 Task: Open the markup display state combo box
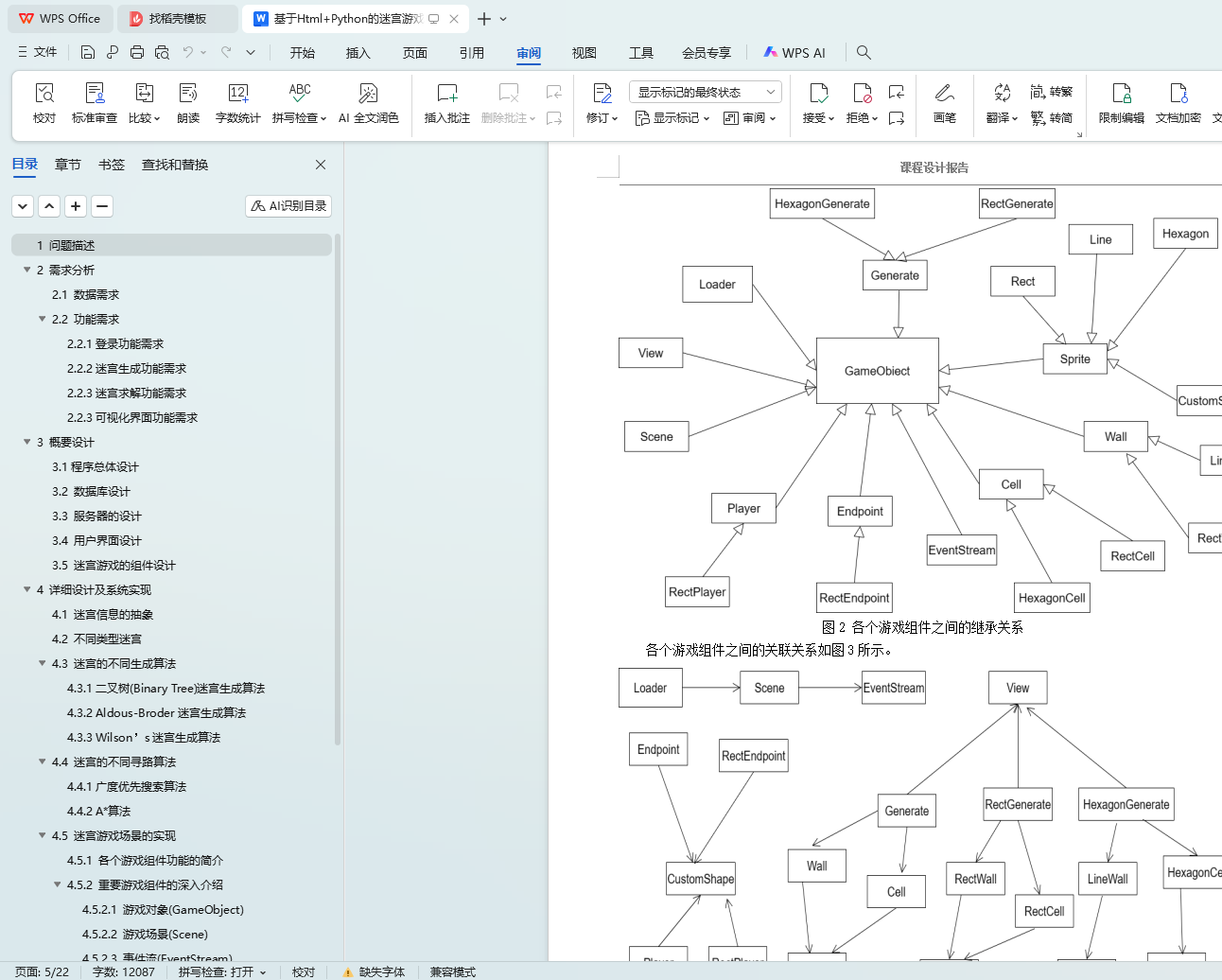tap(706, 92)
